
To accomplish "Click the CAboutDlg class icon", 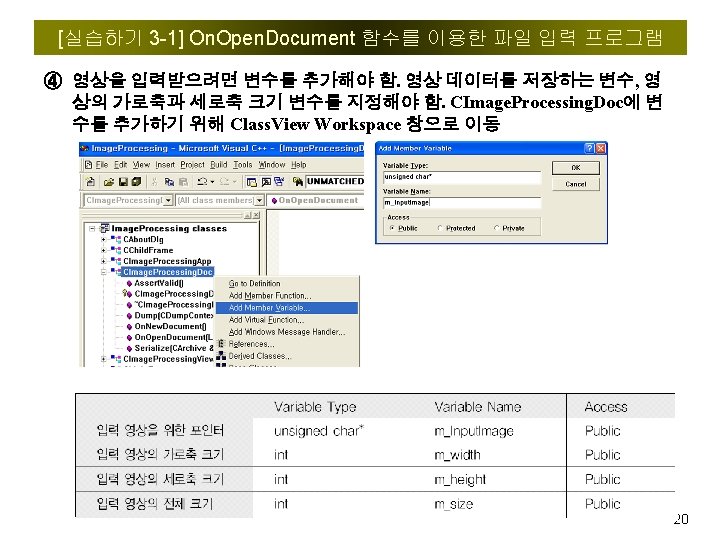I will (116, 239).
